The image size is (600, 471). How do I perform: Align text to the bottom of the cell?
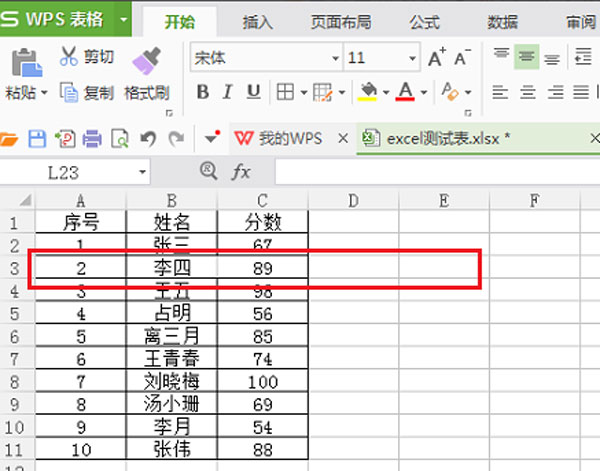click(552, 59)
